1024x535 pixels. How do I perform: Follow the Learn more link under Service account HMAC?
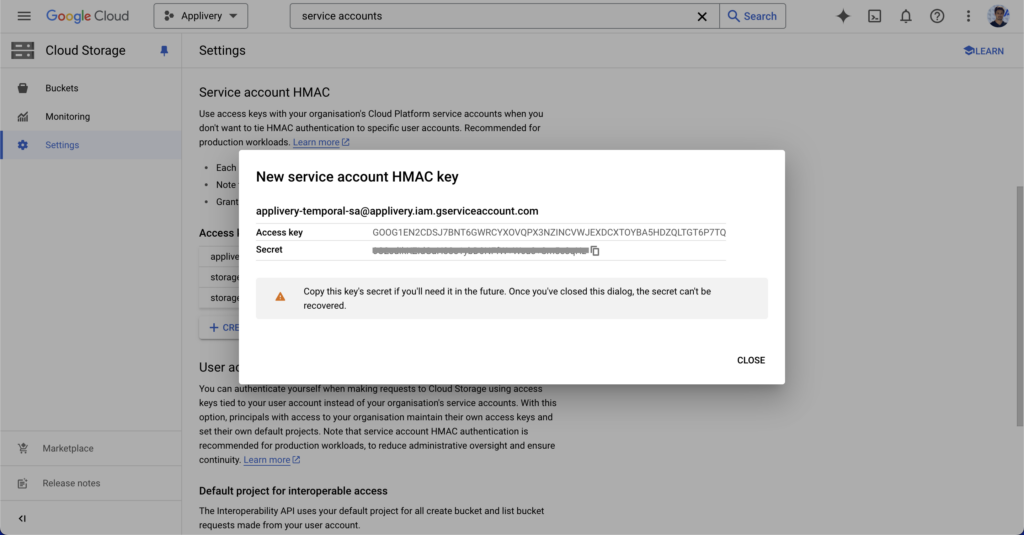pyautogui.click(x=321, y=142)
